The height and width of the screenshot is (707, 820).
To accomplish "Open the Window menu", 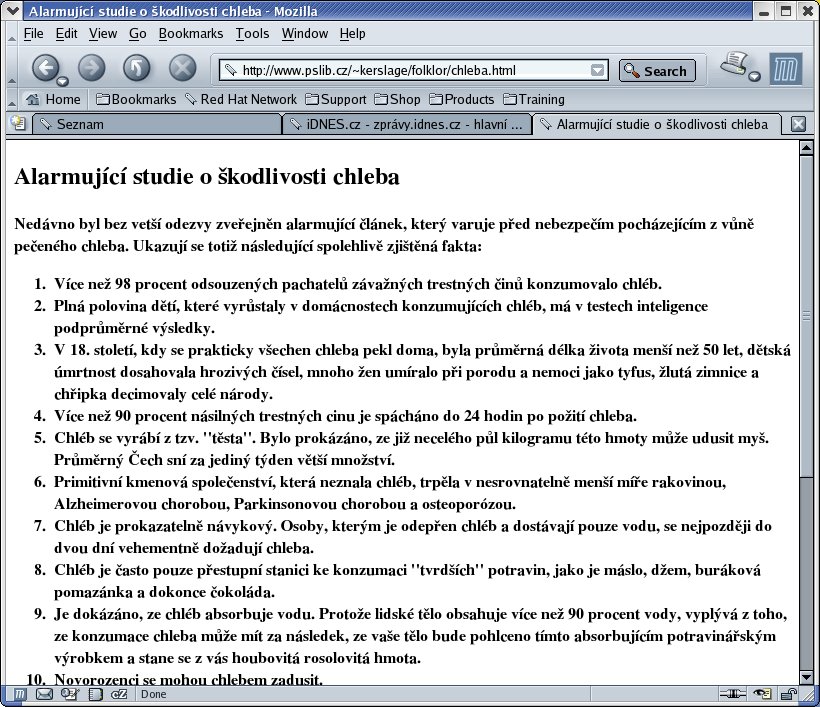I will (305, 33).
